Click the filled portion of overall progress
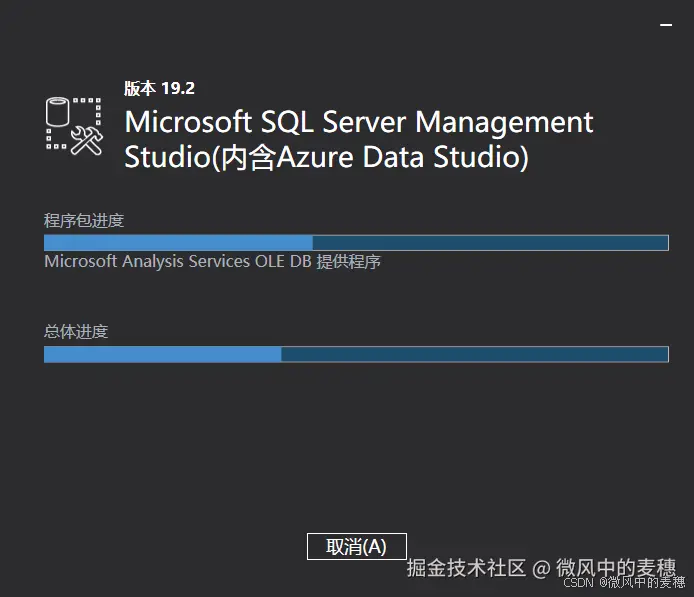Viewport: 694px width, 597px height. click(x=162, y=354)
